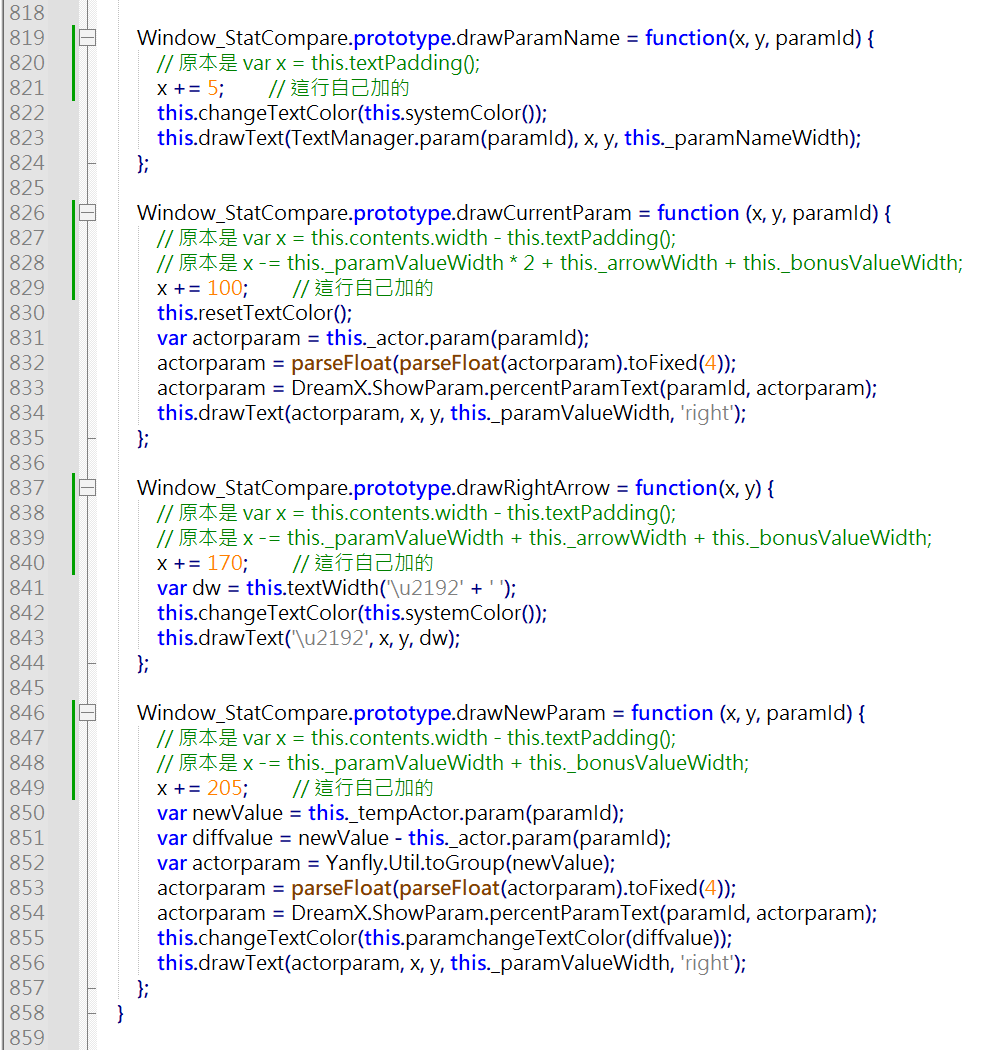Click the orange number 100
This screenshot has height=1050, width=994.
[x=224, y=288]
